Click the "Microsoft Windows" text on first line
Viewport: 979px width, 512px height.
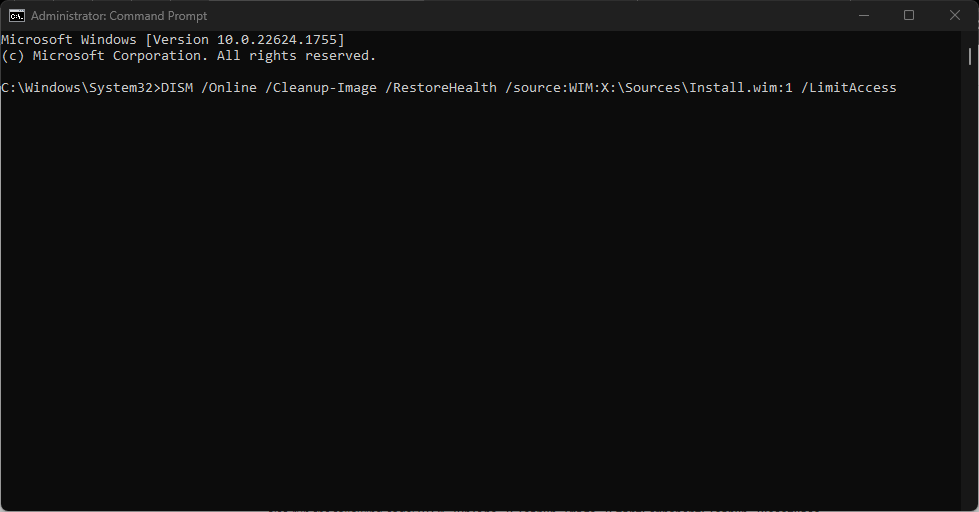click(69, 40)
